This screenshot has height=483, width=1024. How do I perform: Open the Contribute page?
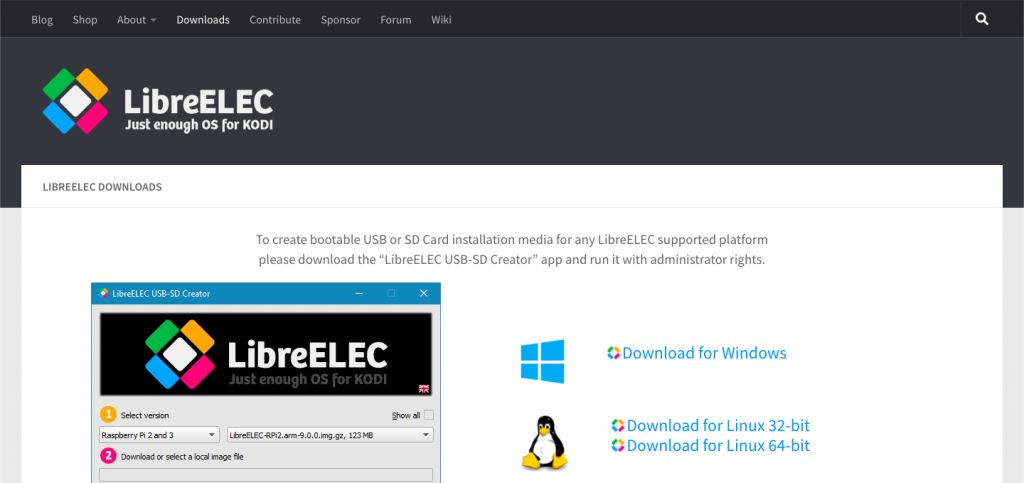275,20
